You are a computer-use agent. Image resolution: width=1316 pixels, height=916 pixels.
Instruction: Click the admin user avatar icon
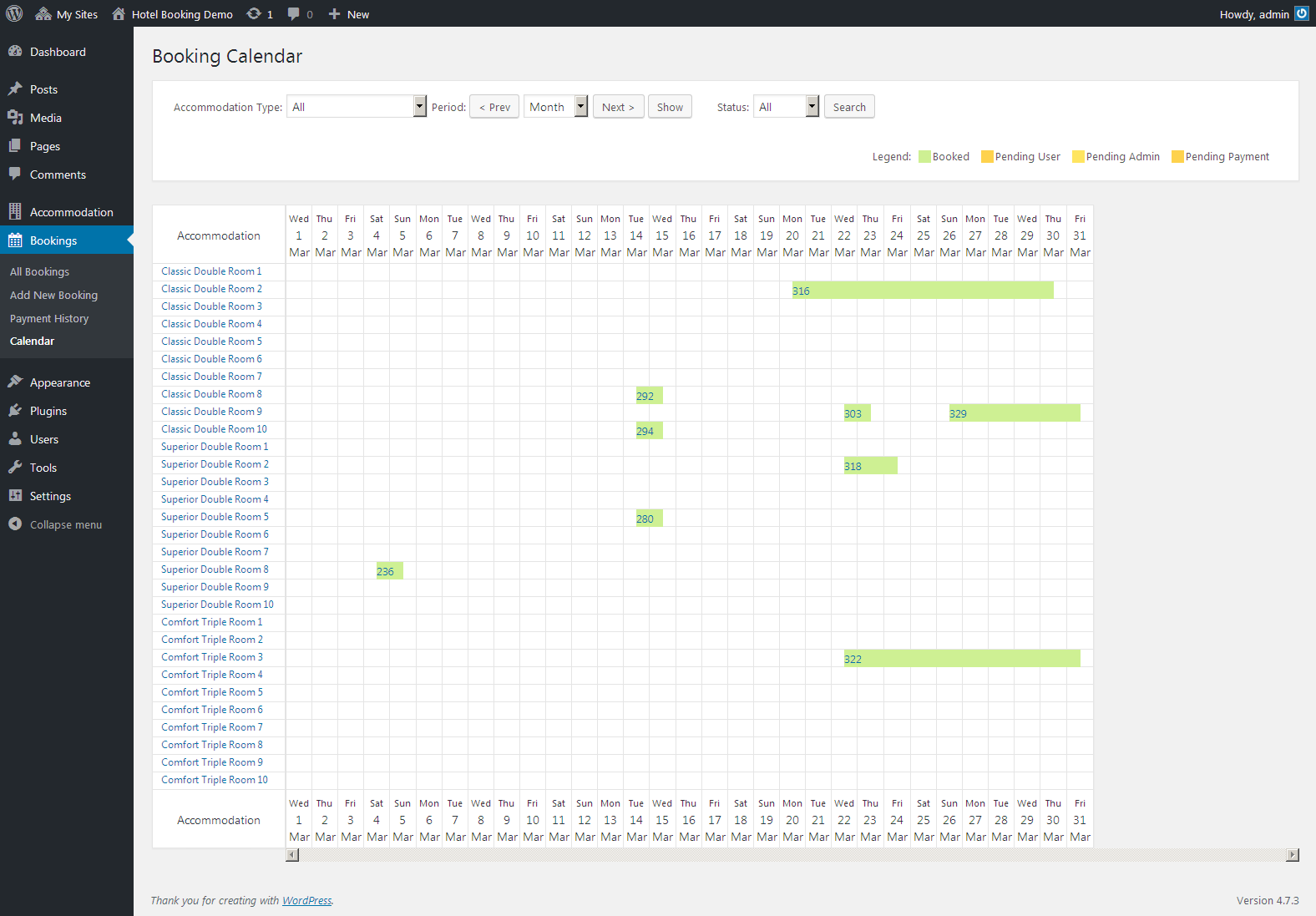click(x=1302, y=13)
